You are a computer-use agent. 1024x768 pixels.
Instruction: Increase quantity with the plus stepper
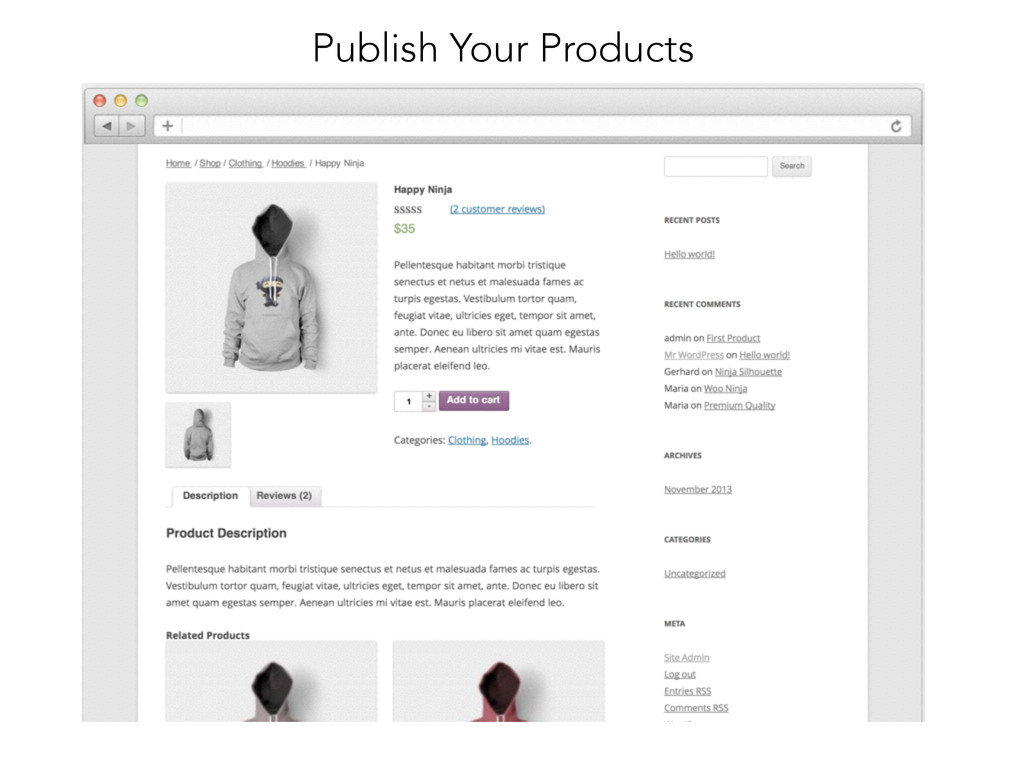pos(429,396)
